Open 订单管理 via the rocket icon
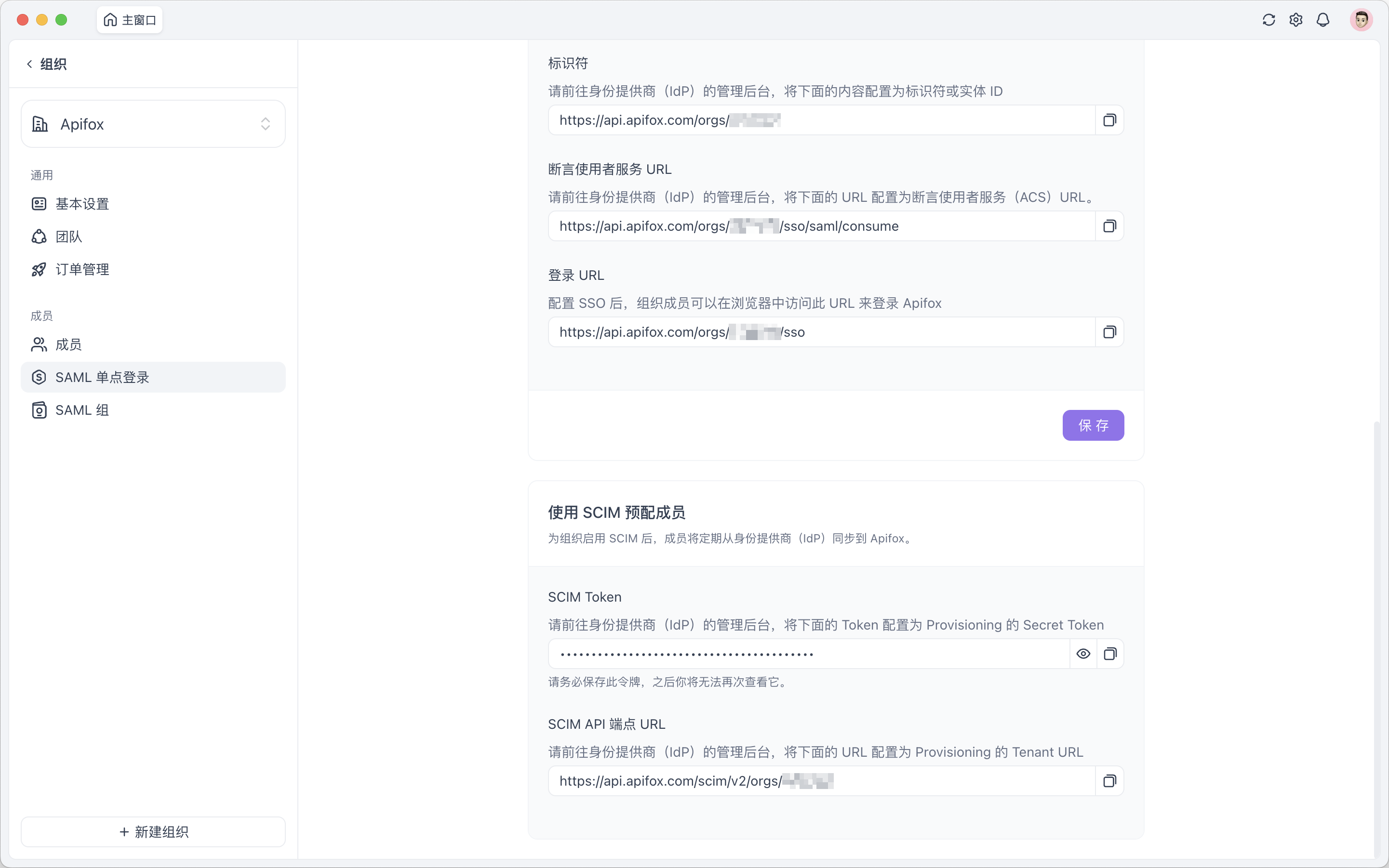 click(39, 269)
